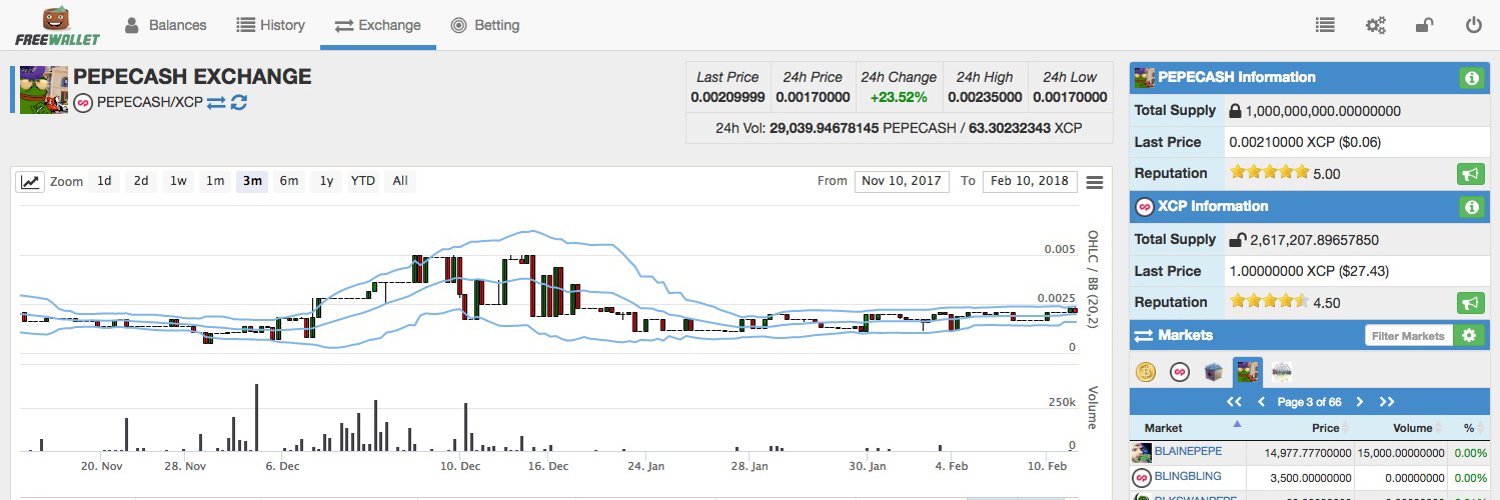
Task: Click the PEPECASH exchange avatar image
Action: [x=44, y=90]
